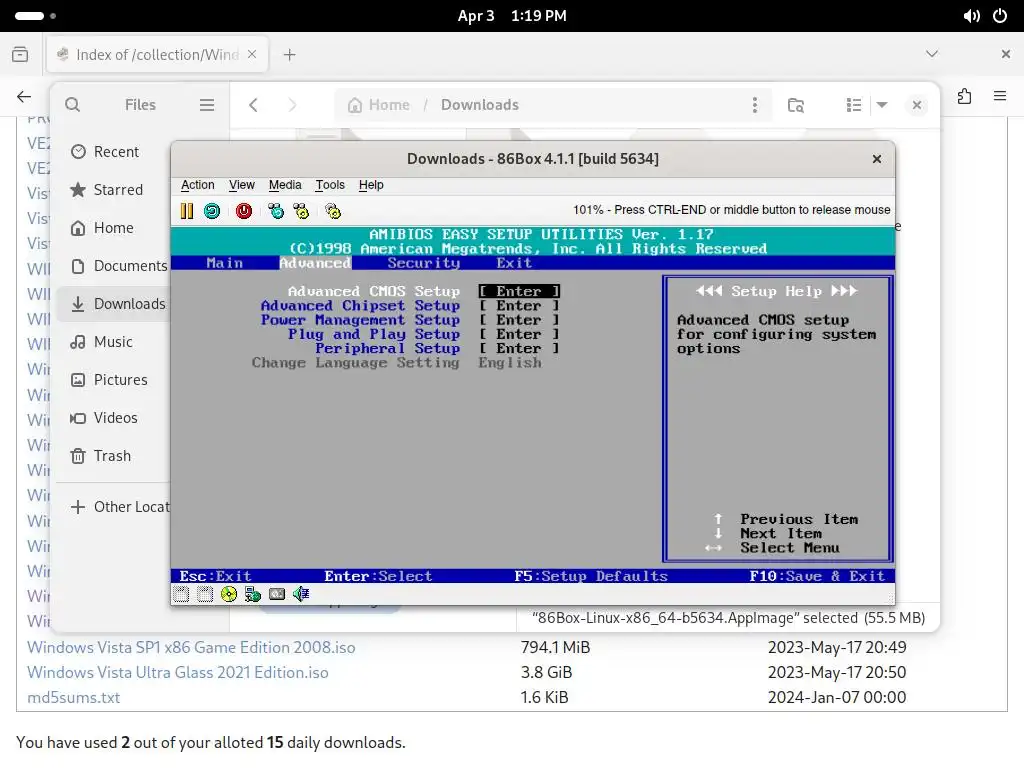Screen dimensions: 1024x768
Task: Open view options dropdown arrow in Files
Action: pos(882,104)
